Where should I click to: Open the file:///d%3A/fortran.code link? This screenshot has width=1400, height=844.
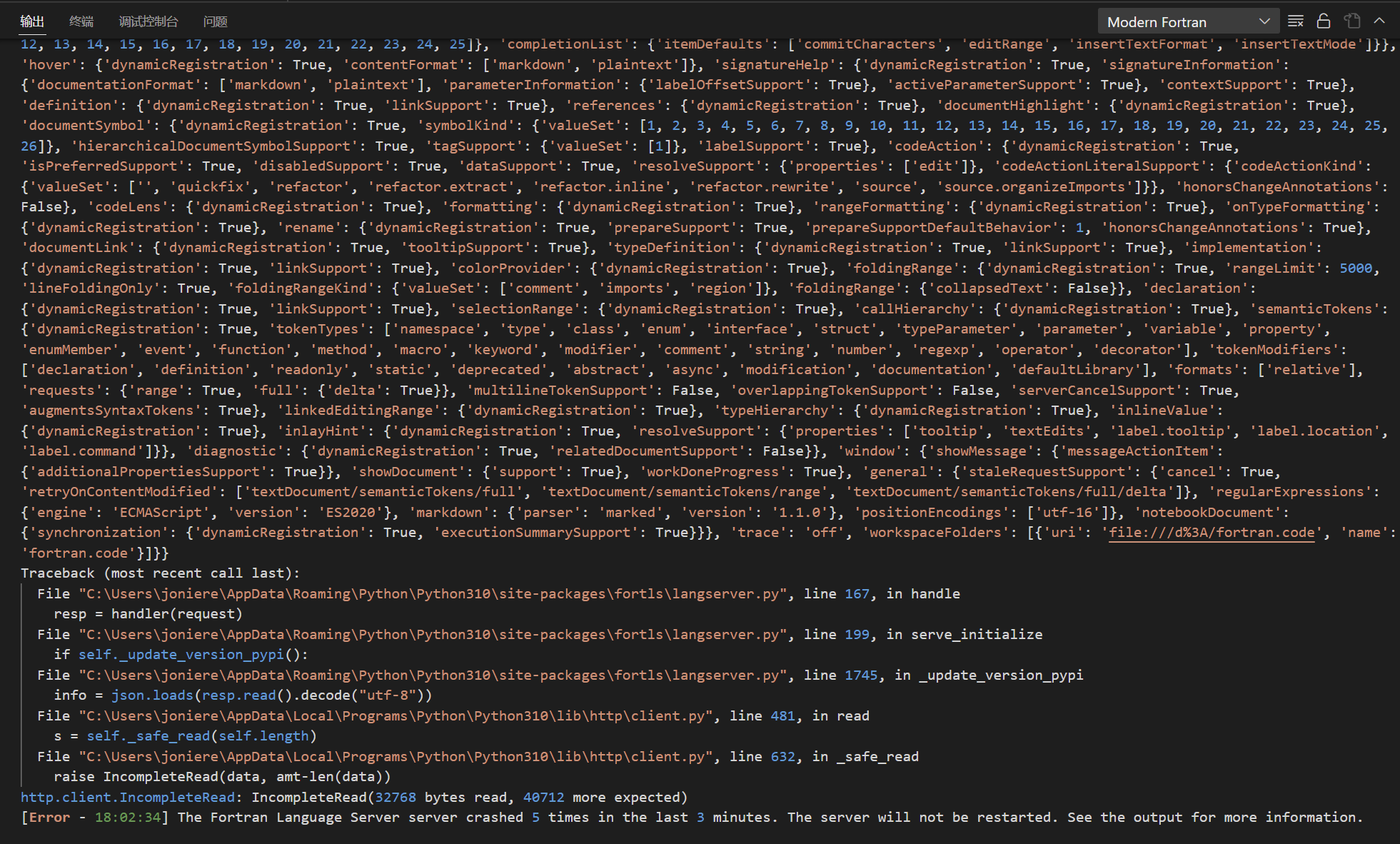click(1211, 532)
